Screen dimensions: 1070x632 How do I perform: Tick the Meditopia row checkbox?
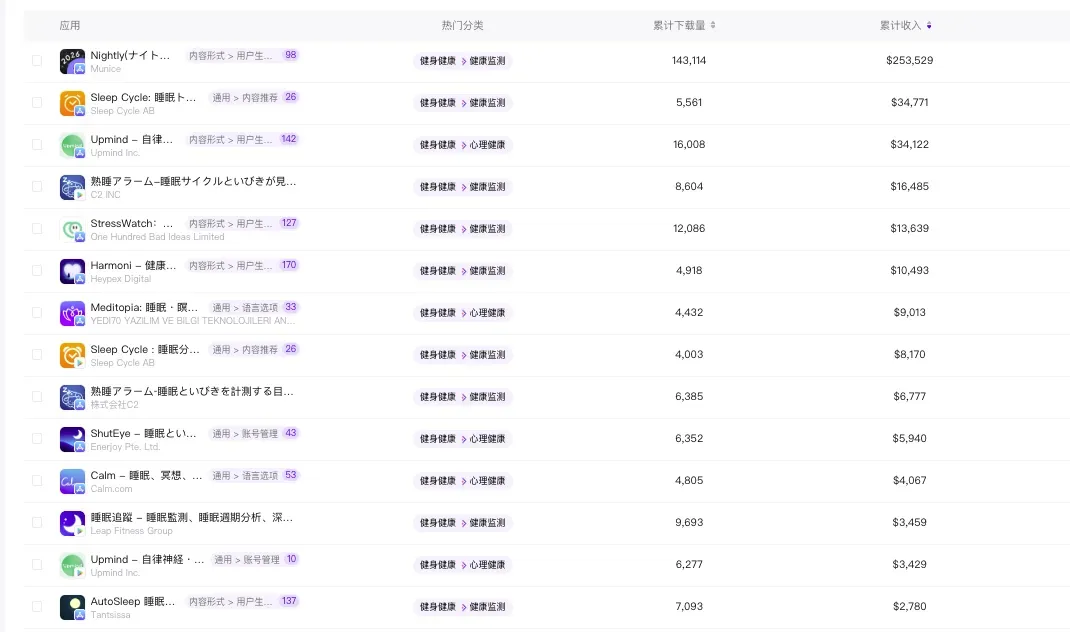pos(37,313)
